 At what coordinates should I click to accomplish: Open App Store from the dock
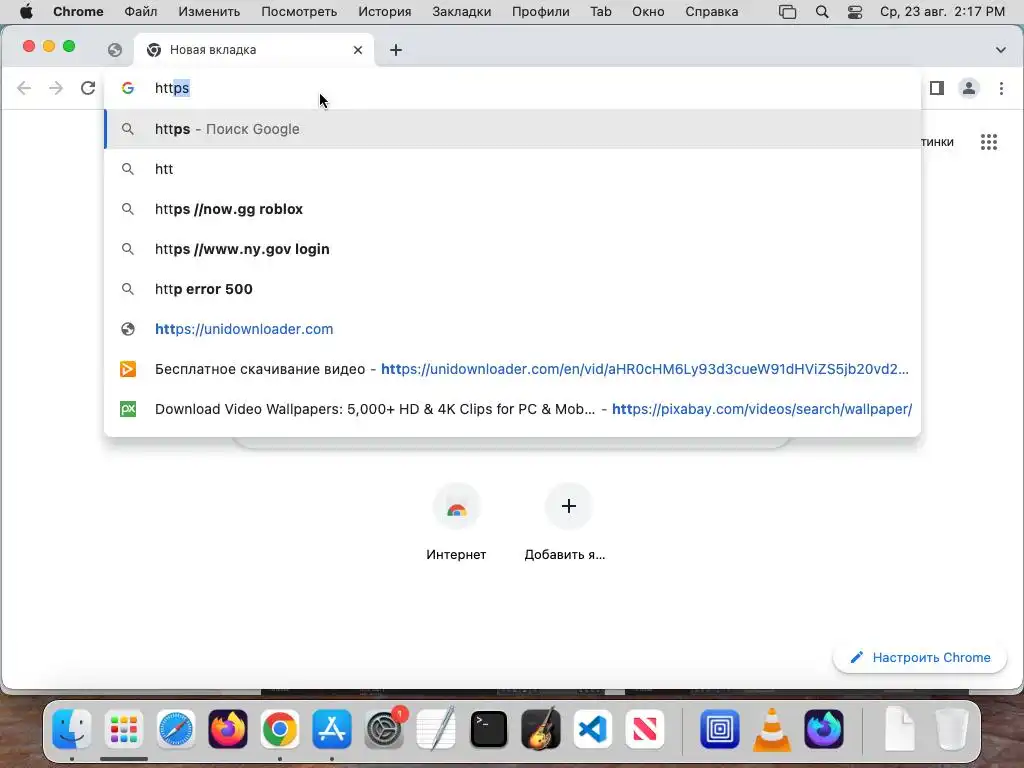tap(332, 729)
